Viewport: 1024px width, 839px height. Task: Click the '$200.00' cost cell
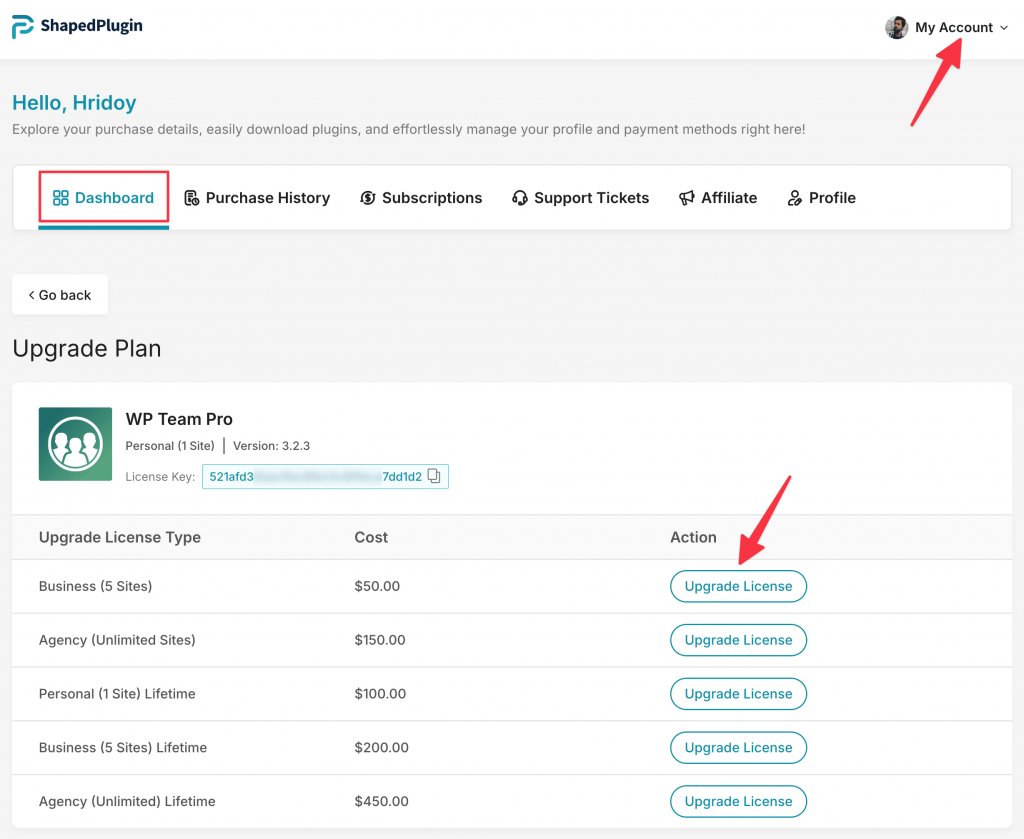pyautogui.click(x=381, y=748)
